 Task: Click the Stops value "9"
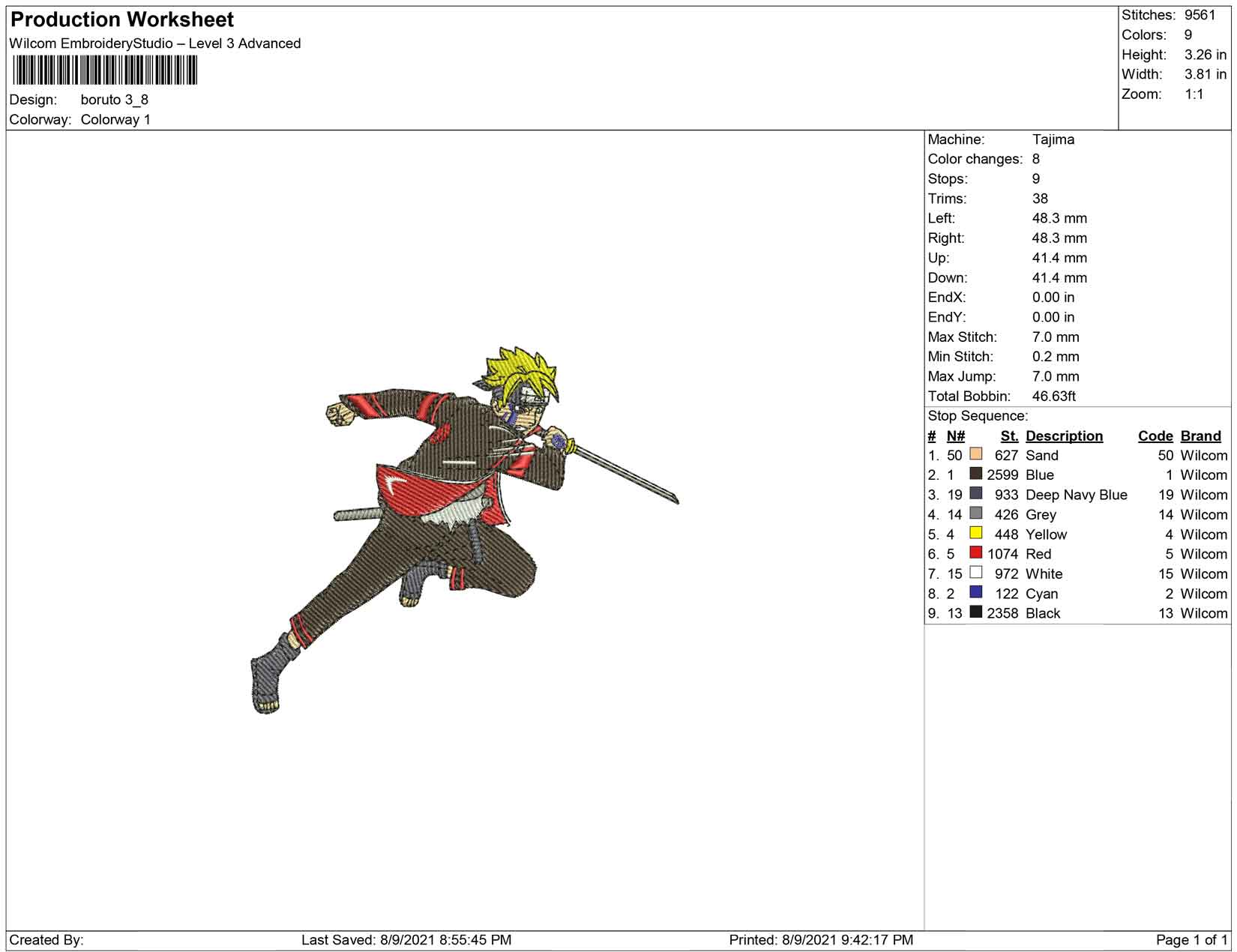[x=1036, y=179]
